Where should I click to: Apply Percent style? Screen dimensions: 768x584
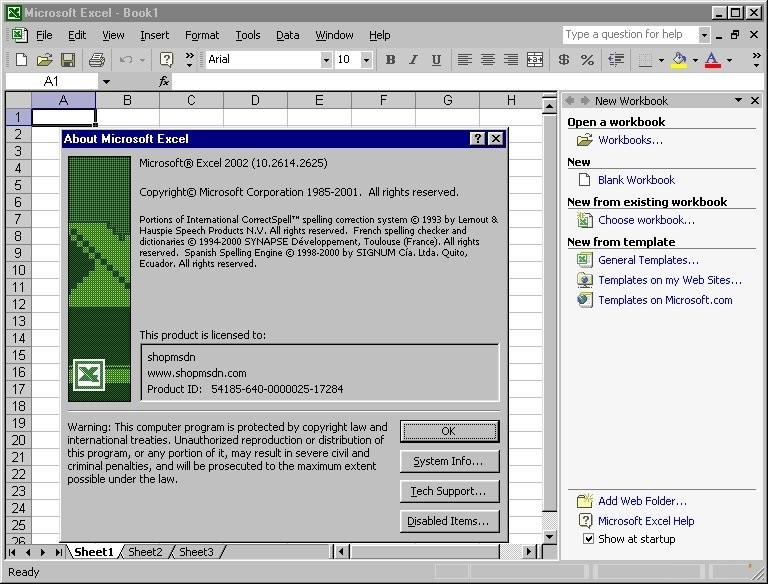click(587, 60)
